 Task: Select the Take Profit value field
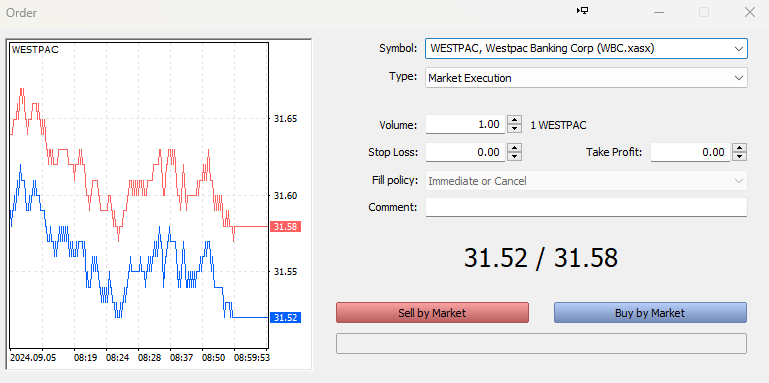pos(690,152)
